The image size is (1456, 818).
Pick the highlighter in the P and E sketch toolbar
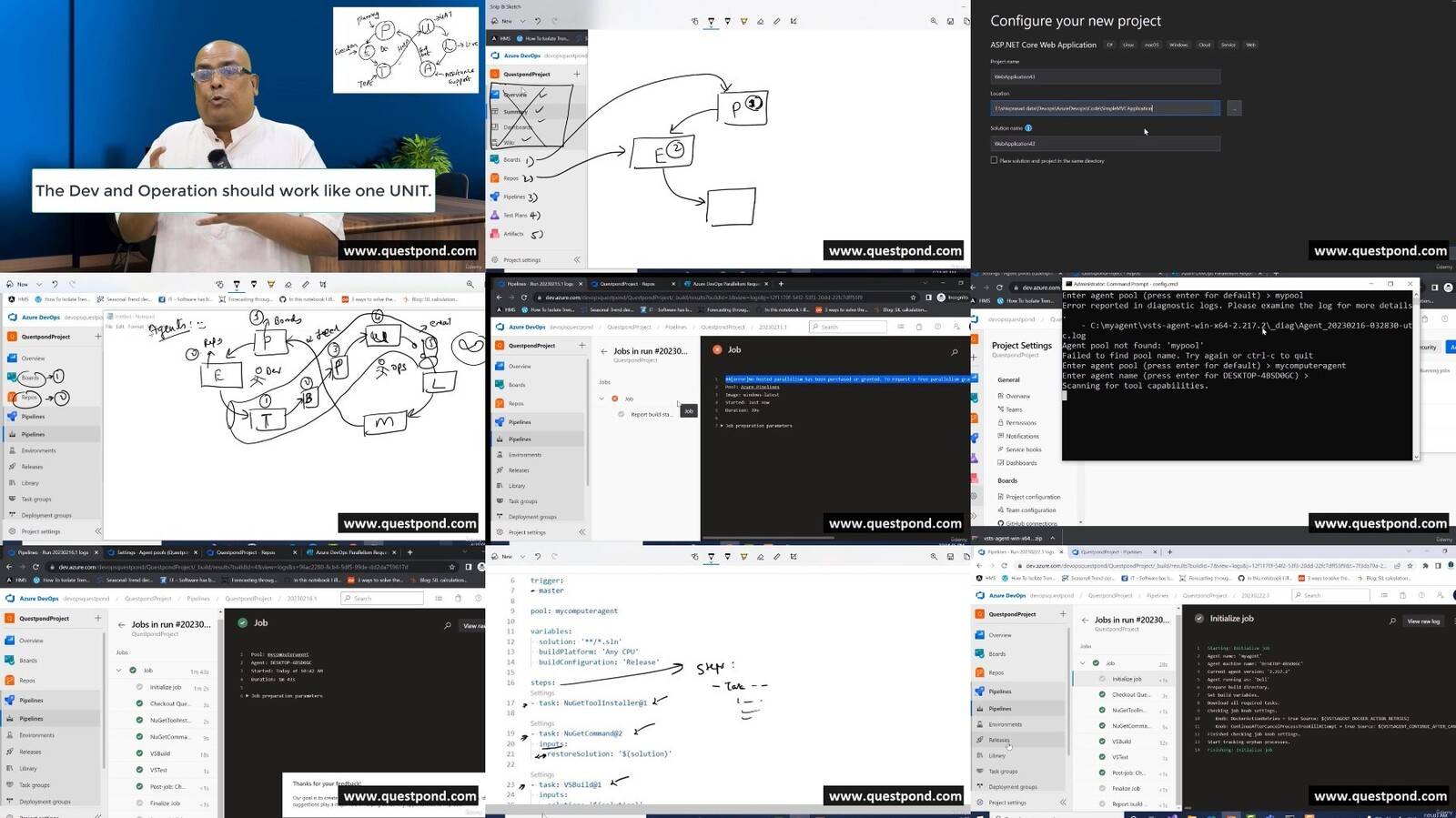743,21
